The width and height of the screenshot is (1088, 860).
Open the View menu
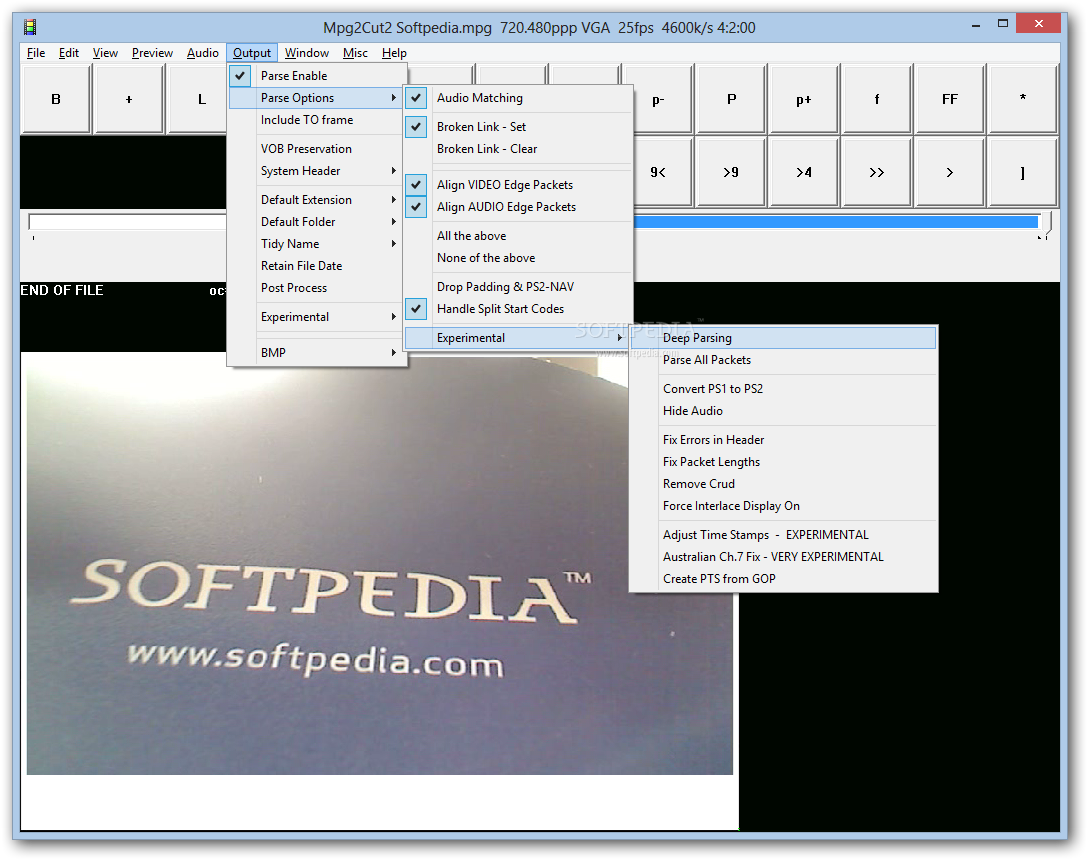pos(105,53)
